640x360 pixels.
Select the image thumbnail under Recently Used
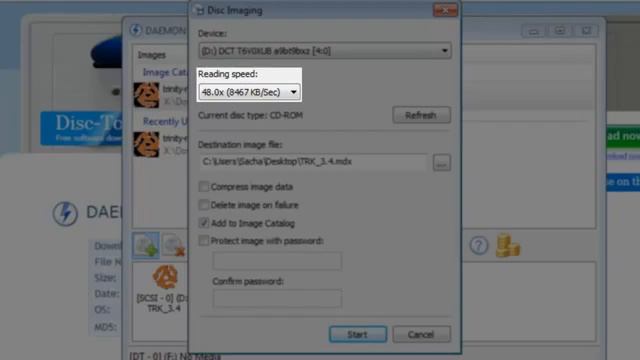pyautogui.click(x=147, y=144)
